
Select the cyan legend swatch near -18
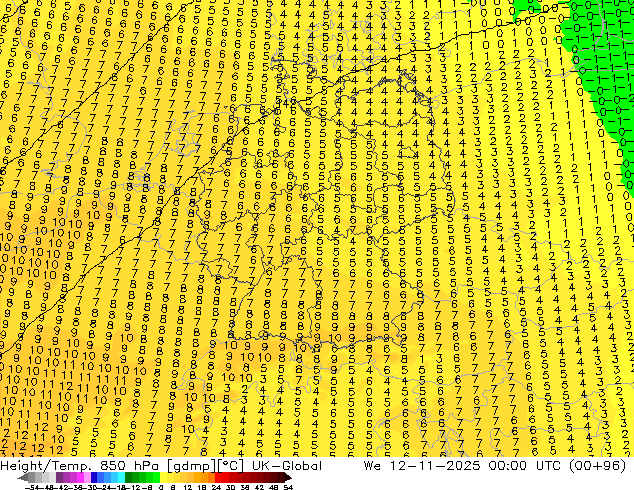(x=121, y=477)
